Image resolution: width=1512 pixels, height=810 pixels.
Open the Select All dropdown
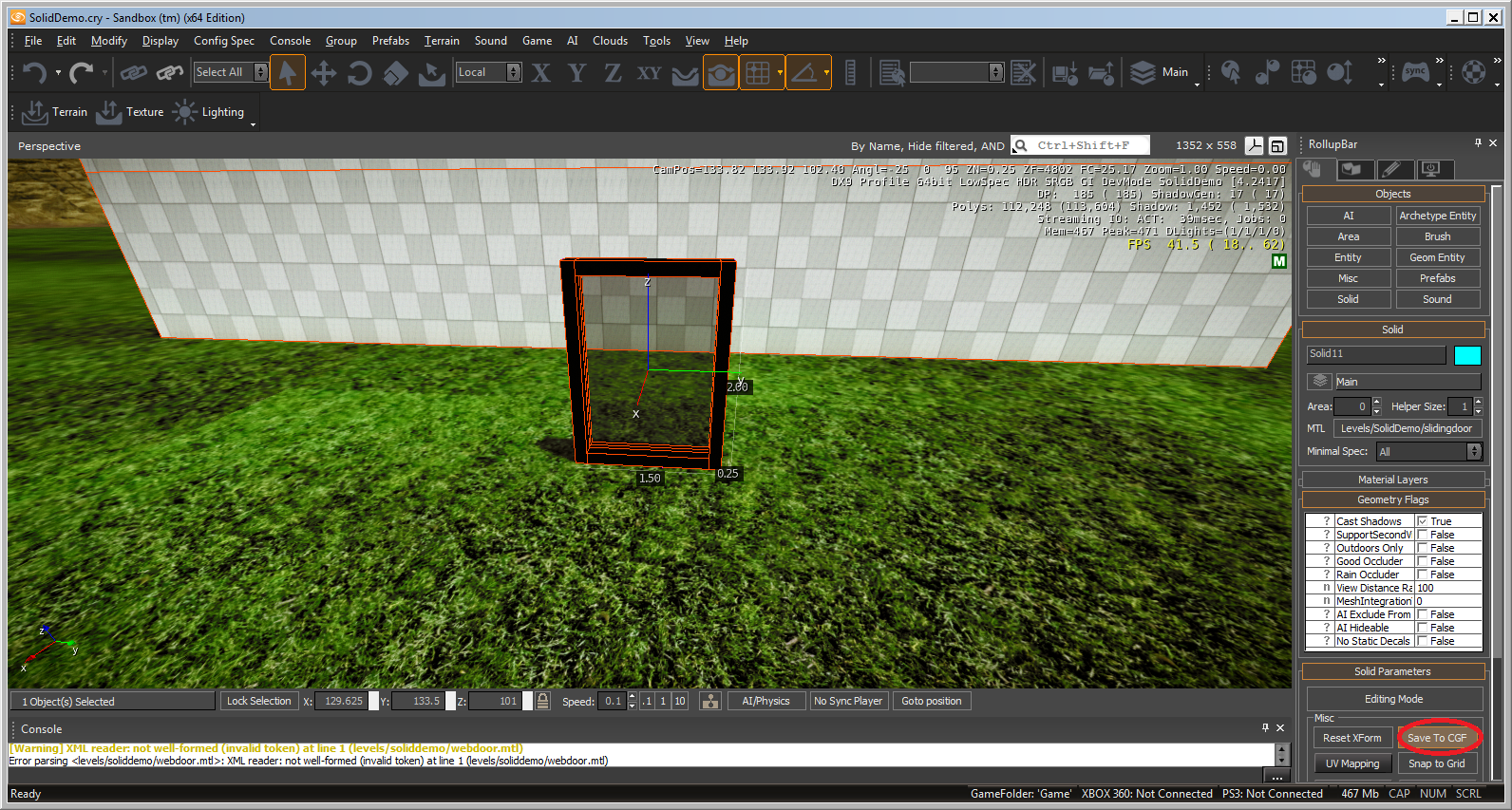[x=231, y=72]
